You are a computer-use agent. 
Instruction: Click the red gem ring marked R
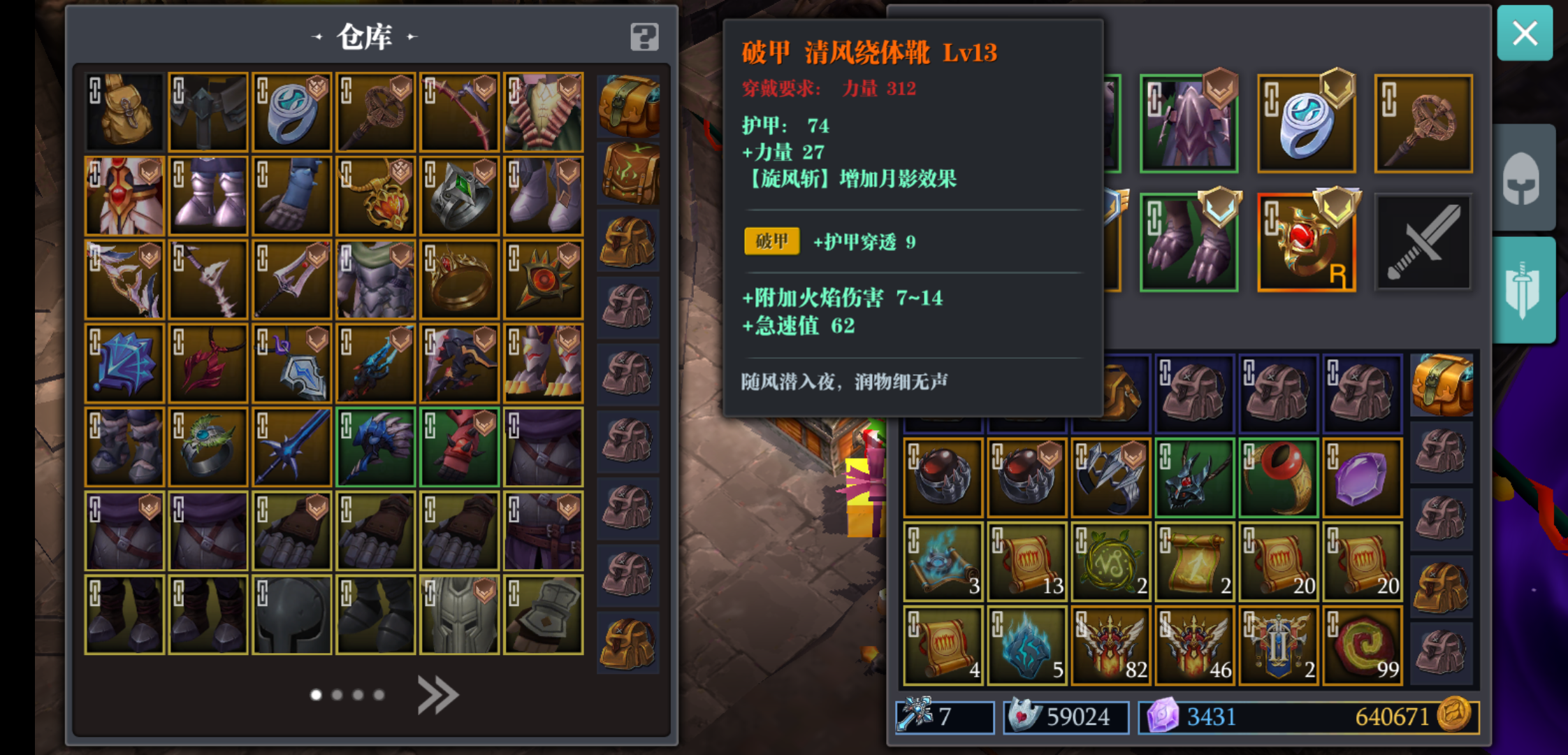(x=1306, y=242)
